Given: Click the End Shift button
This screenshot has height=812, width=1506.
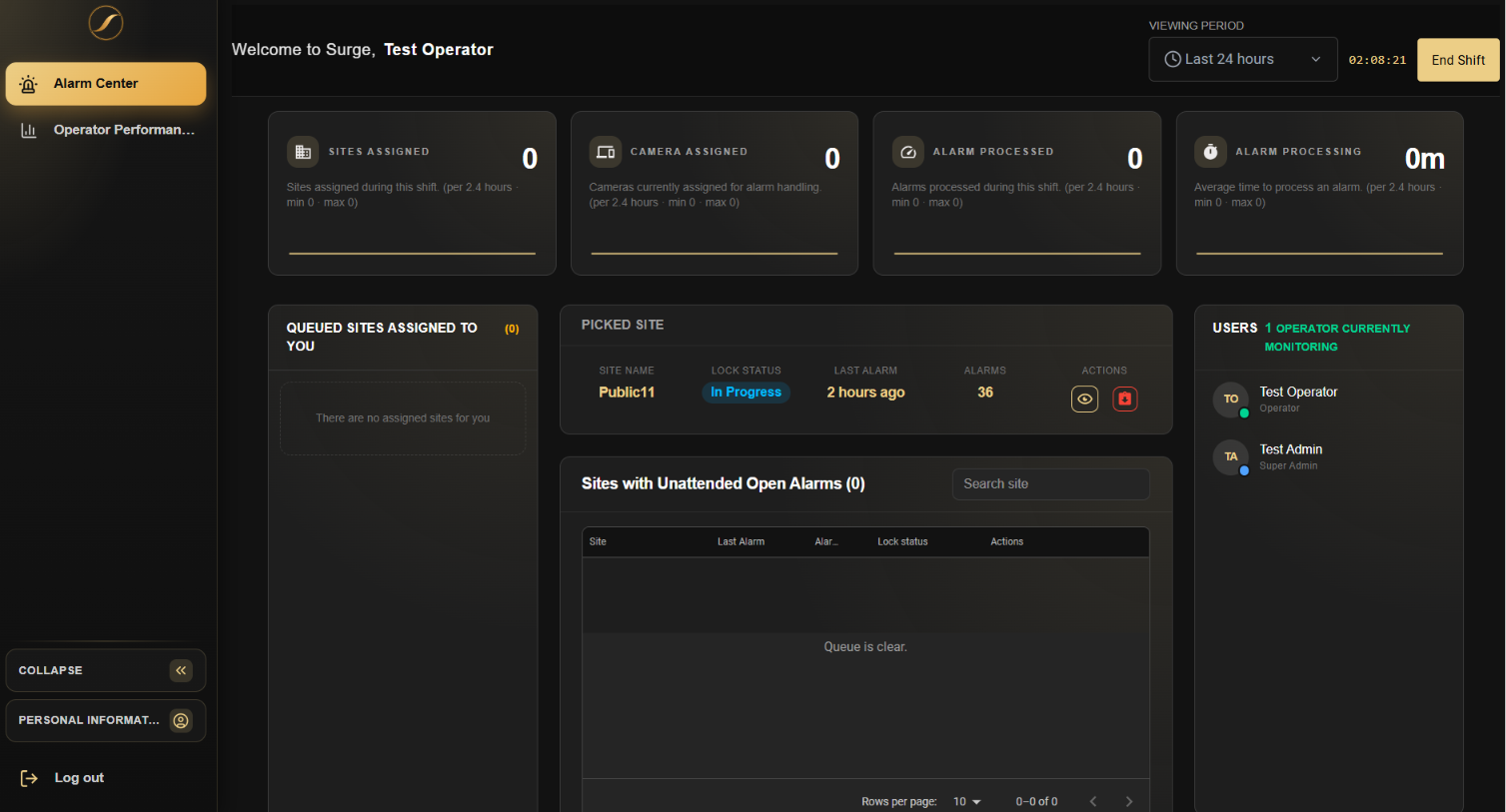Looking at the screenshot, I should click(1458, 60).
